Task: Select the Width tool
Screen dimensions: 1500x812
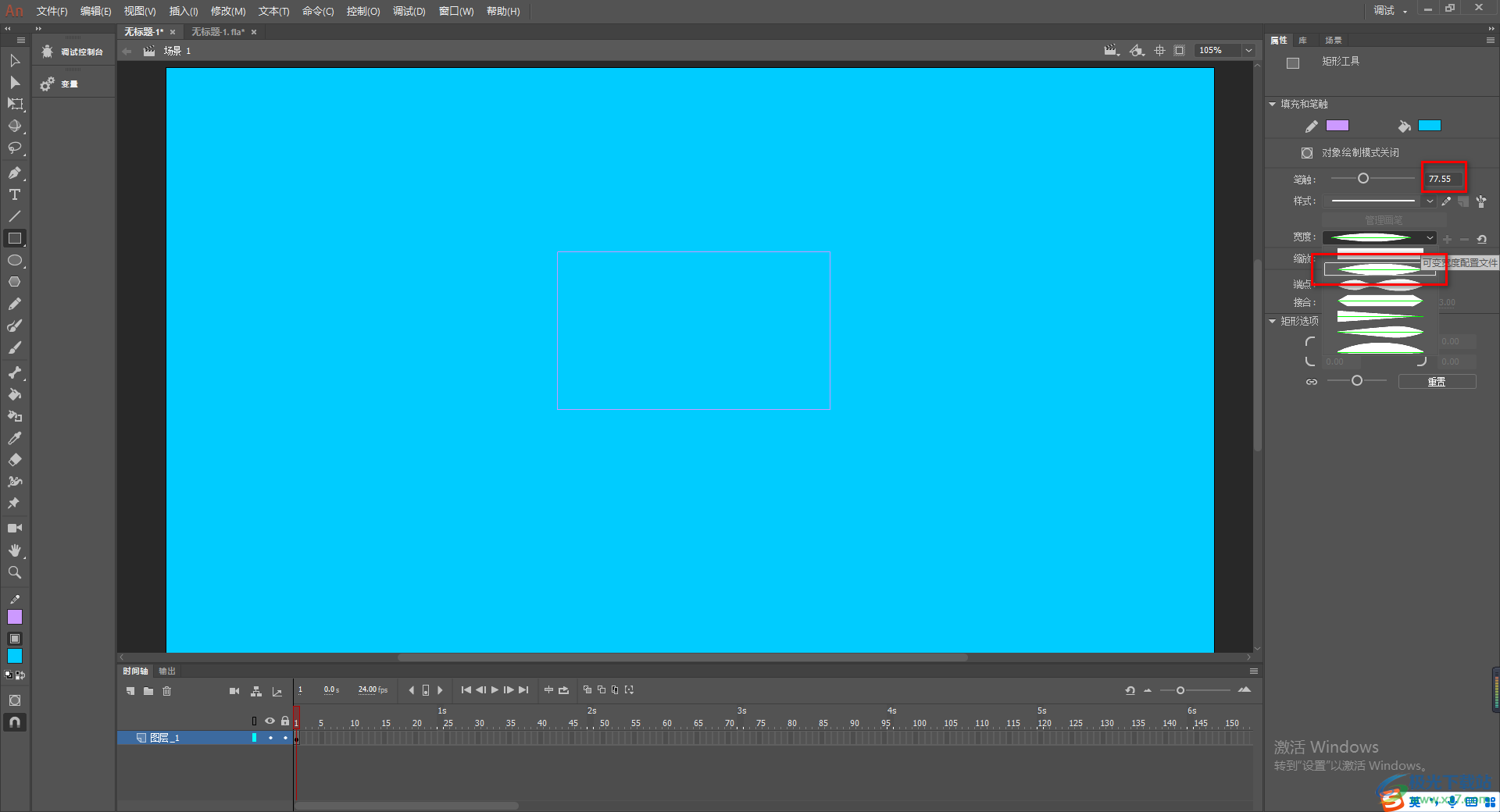Action: [15, 482]
